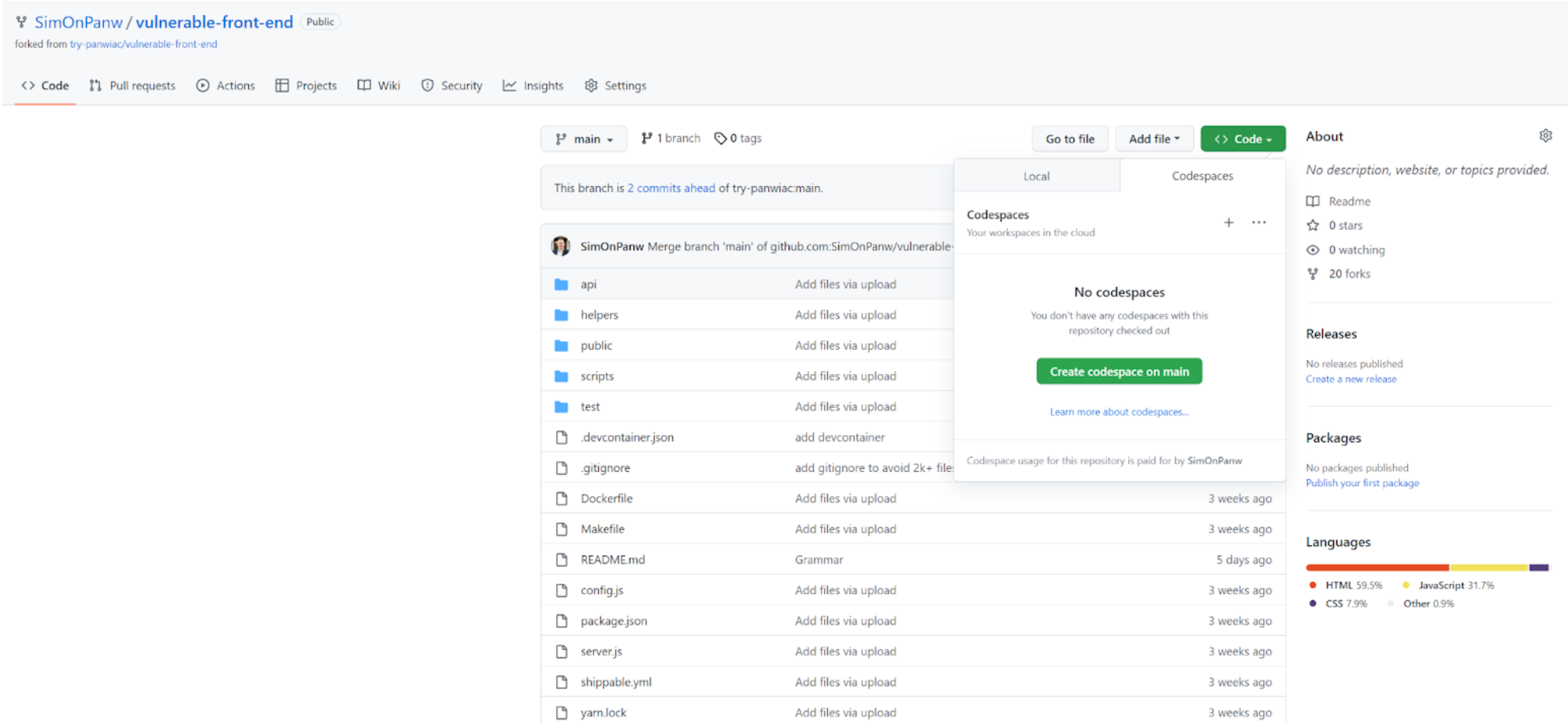Screen dimensions: 1568x724
Task: Click Create a new release link
Action: click(1351, 379)
